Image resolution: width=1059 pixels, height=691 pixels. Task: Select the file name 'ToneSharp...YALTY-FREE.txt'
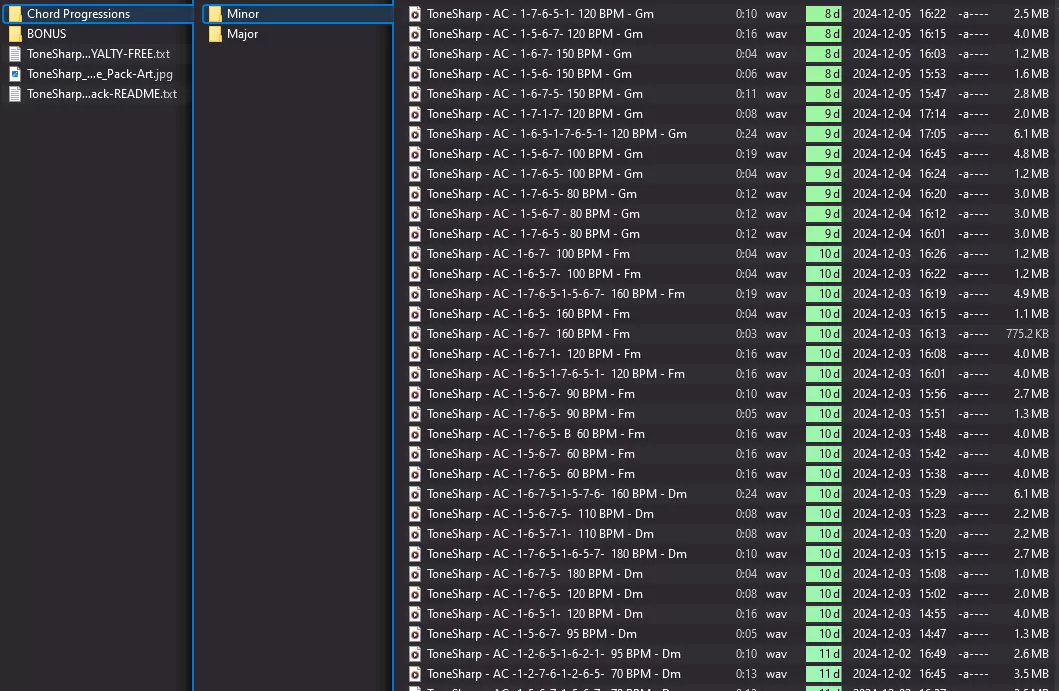pyautogui.click(x=99, y=54)
